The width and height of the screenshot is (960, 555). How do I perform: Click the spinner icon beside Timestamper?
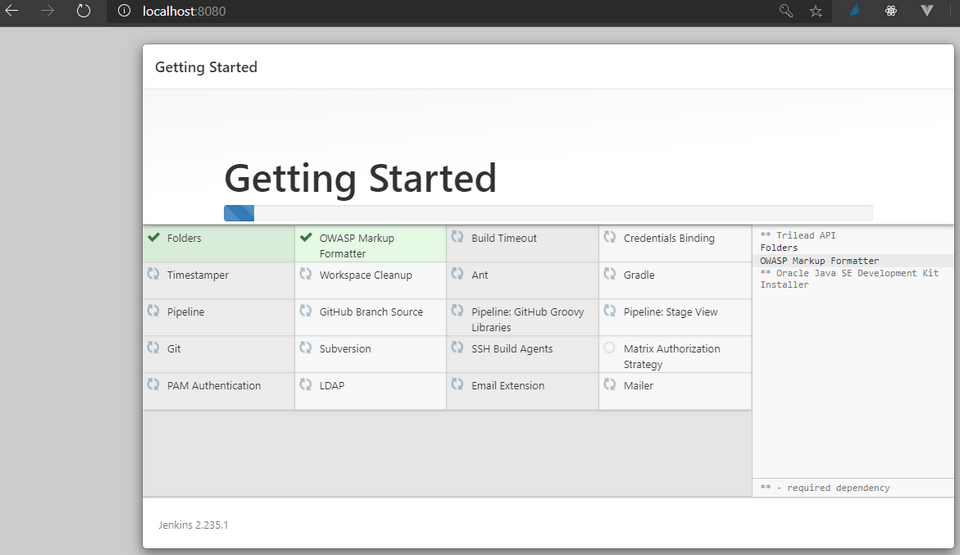(153, 273)
